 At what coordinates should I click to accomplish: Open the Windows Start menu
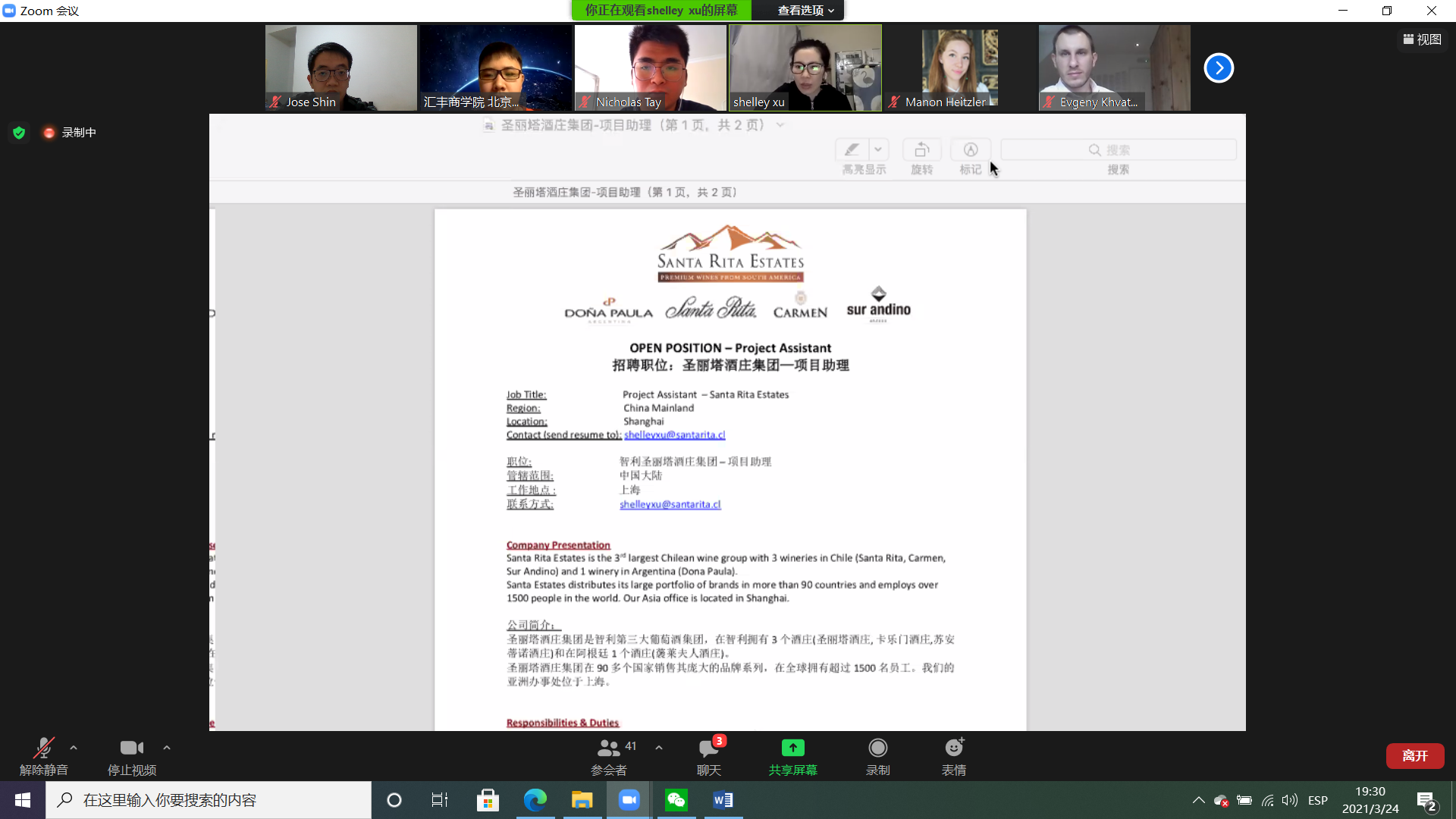coord(23,800)
